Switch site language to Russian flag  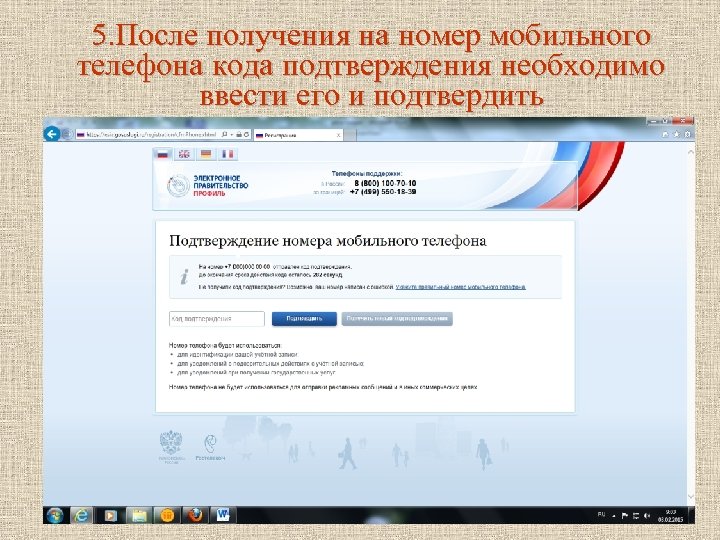pyautogui.click(x=163, y=154)
